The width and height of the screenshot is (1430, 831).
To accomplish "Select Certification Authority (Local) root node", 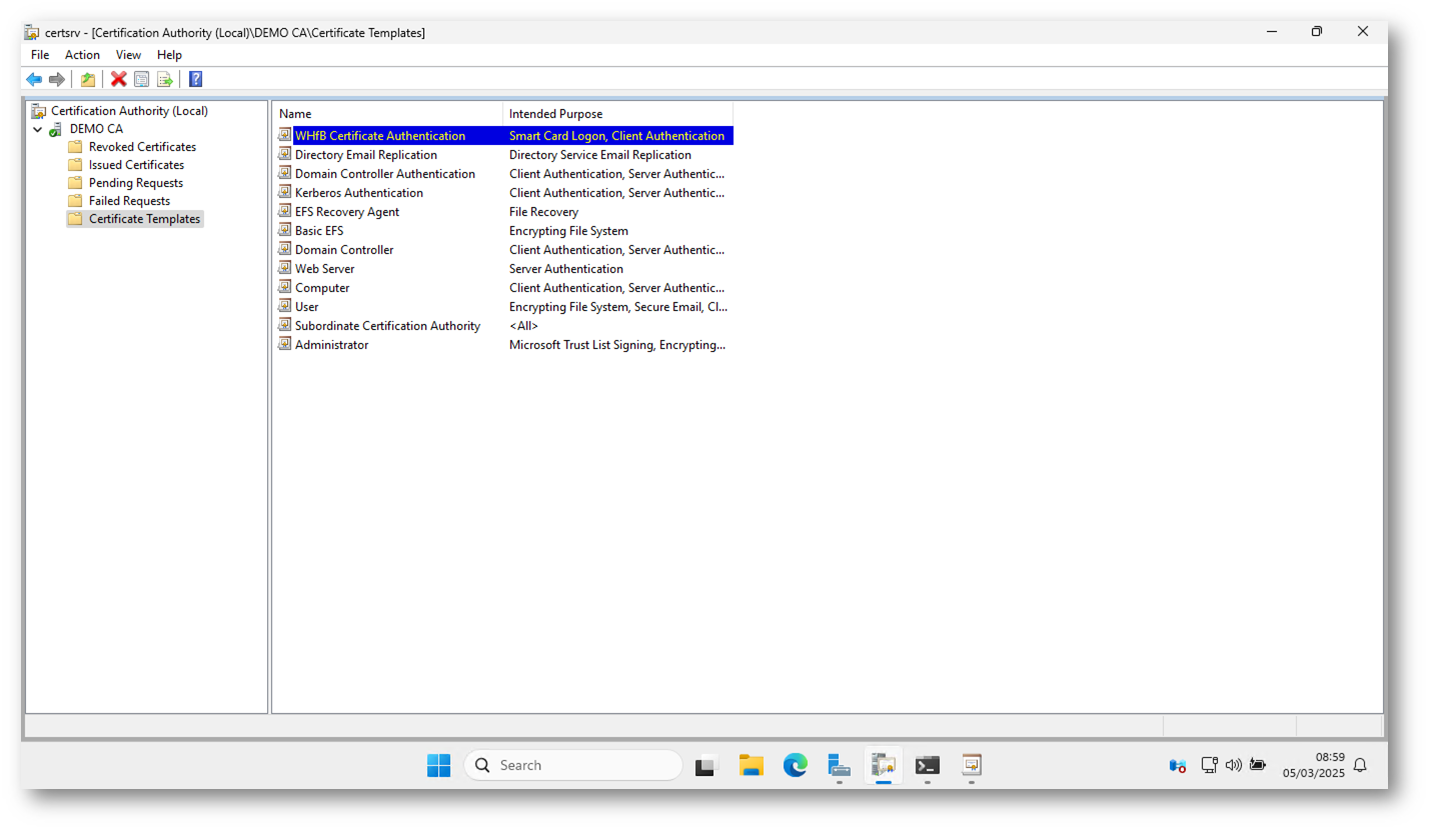I will point(130,111).
